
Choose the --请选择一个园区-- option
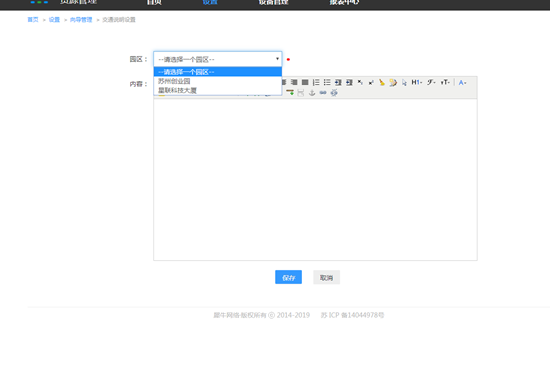pos(217,72)
